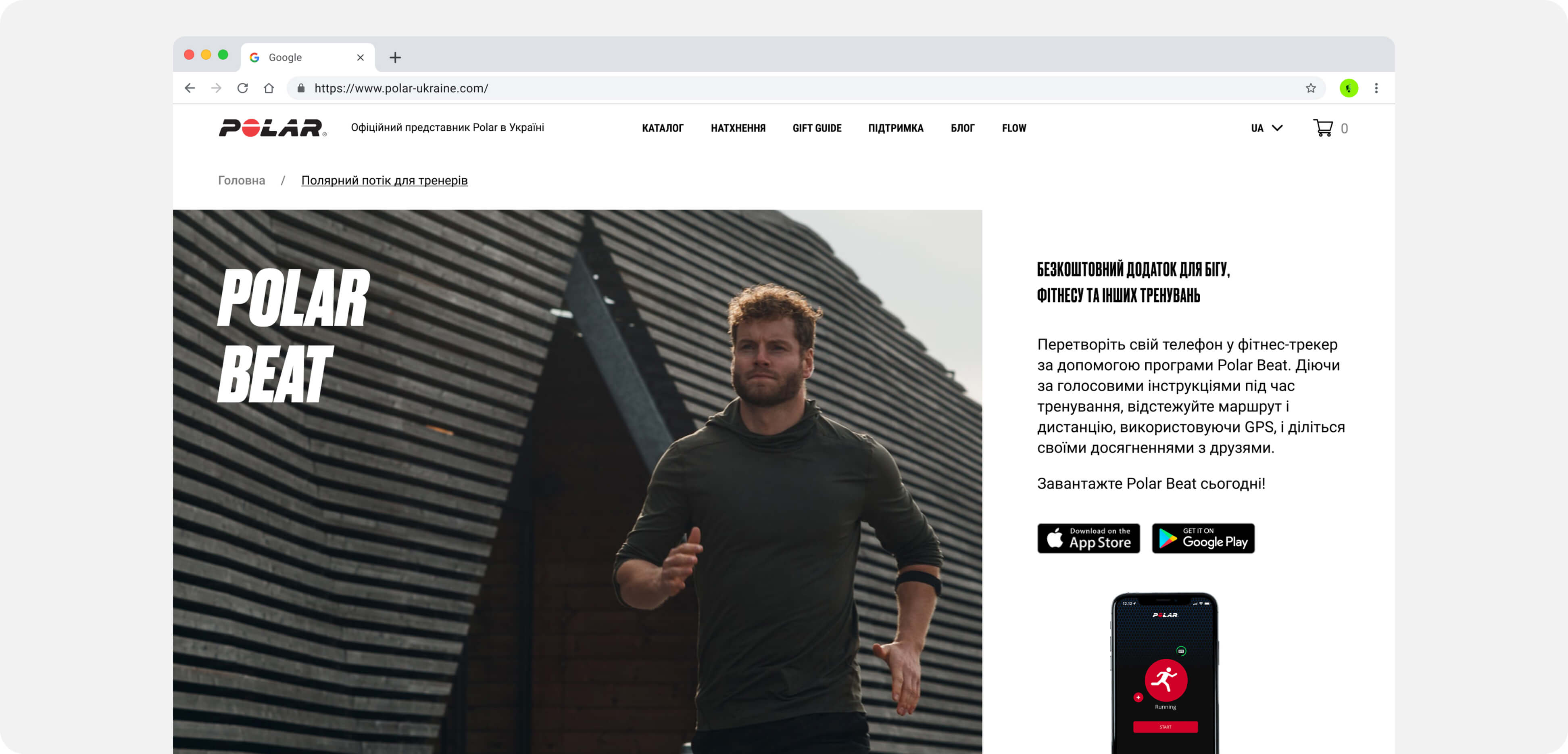Bookmark this page with the star icon
This screenshot has height=754, width=1568.
1311,88
